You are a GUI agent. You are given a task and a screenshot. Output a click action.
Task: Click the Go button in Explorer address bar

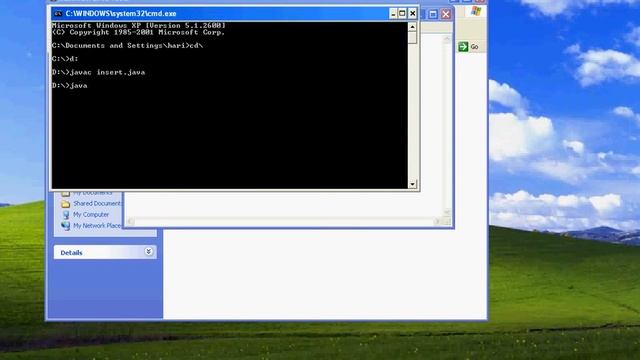469,47
